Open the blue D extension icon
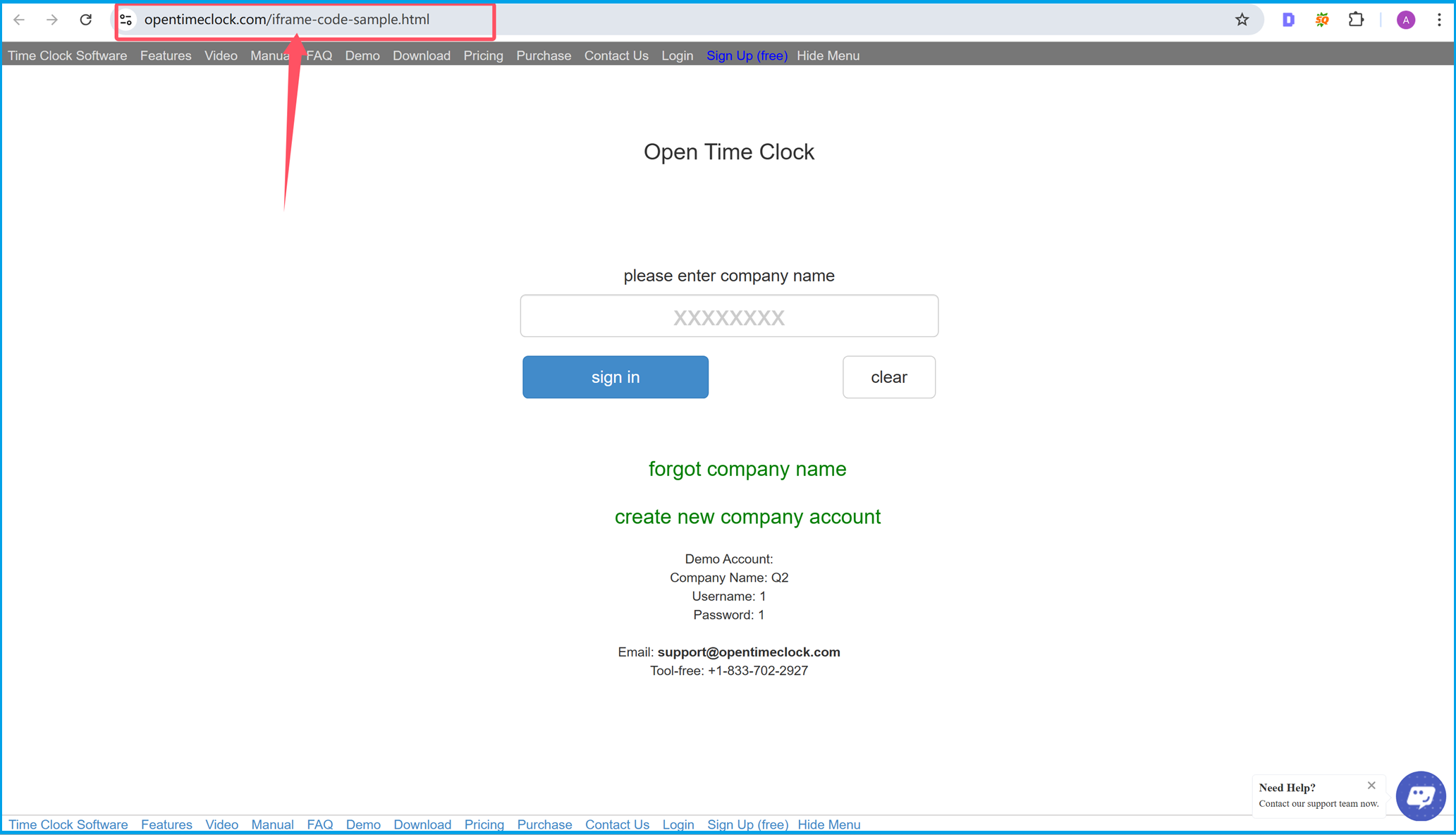The image size is (1456, 835). coord(1288,20)
